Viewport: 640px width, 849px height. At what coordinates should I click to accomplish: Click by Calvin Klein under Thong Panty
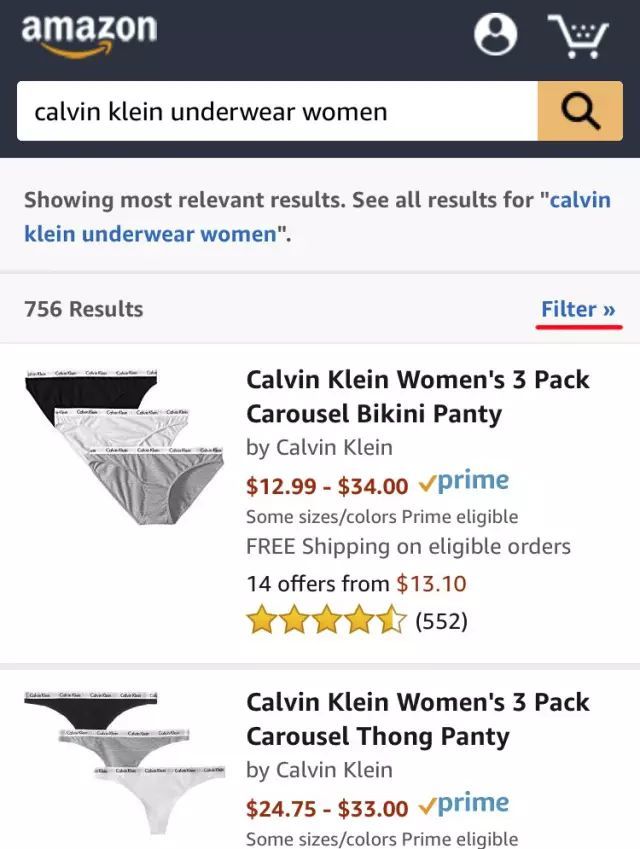coord(319,770)
